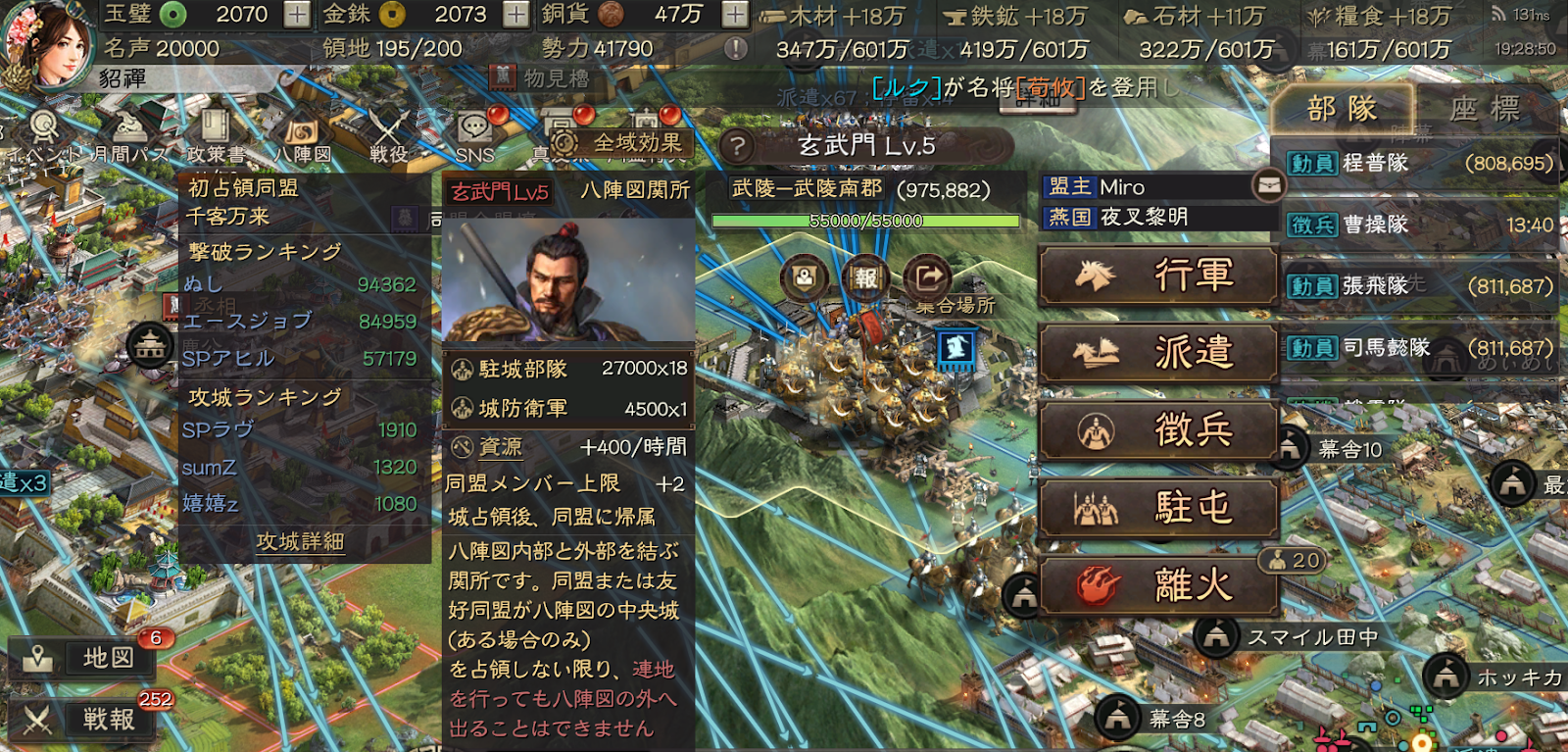Add 銅貨 with the plus icon
Screen dimensions: 1568x752
735,15
